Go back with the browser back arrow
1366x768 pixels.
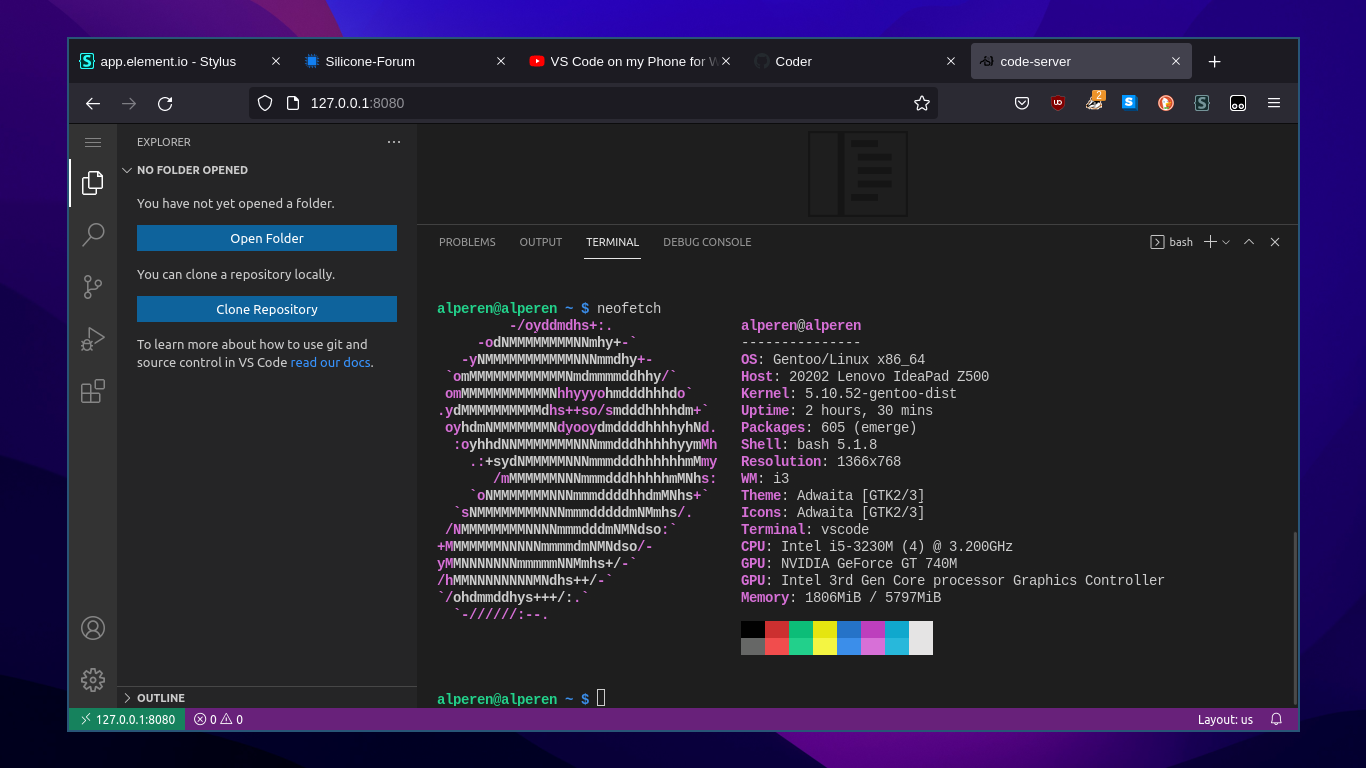(93, 103)
